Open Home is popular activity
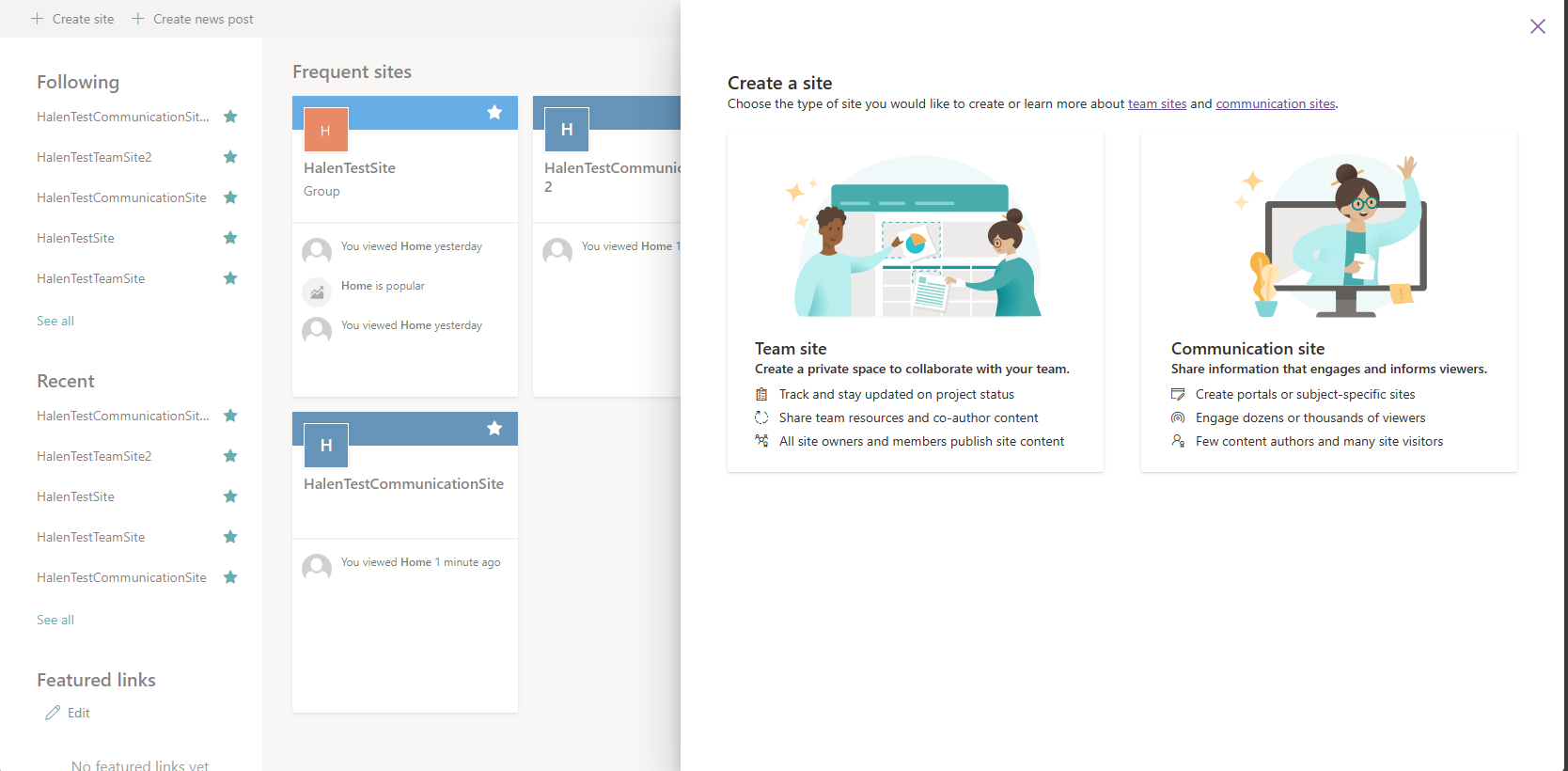The width and height of the screenshot is (1568, 771). click(x=383, y=286)
